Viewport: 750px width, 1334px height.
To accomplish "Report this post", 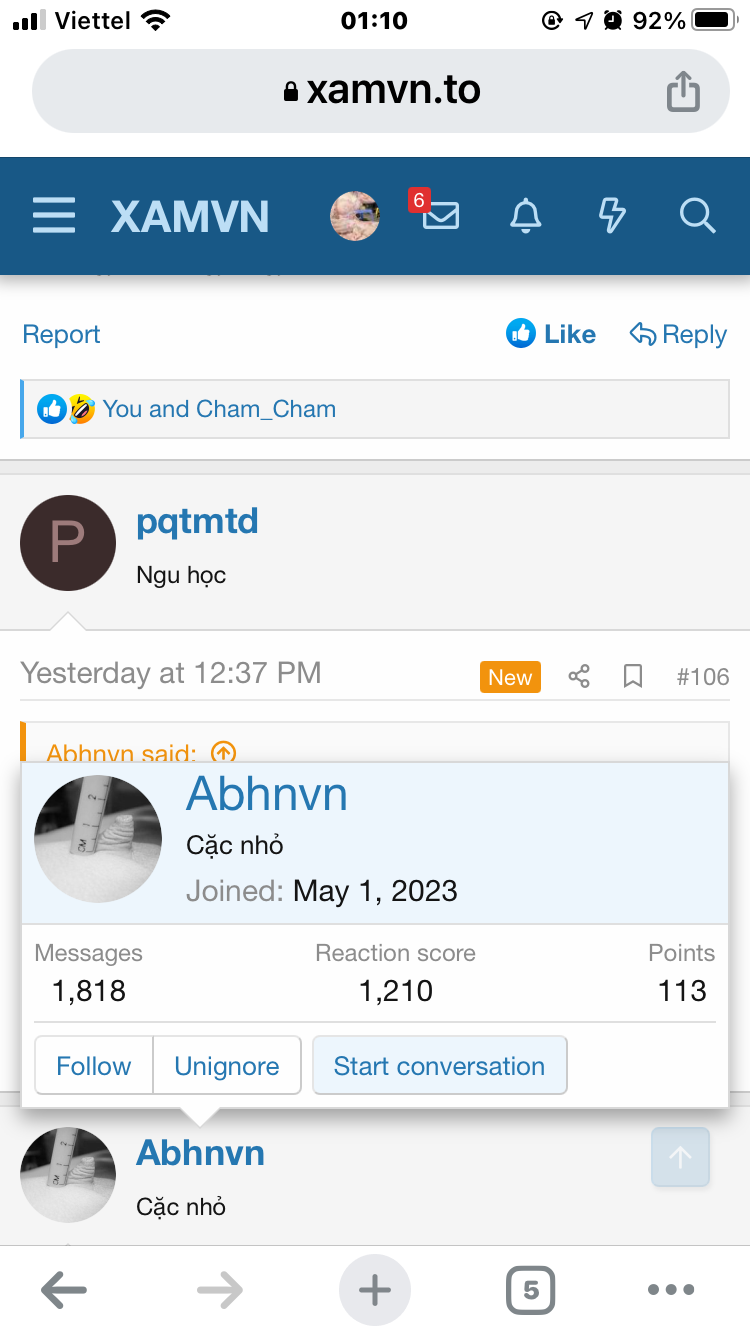I will click(x=62, y=334).
